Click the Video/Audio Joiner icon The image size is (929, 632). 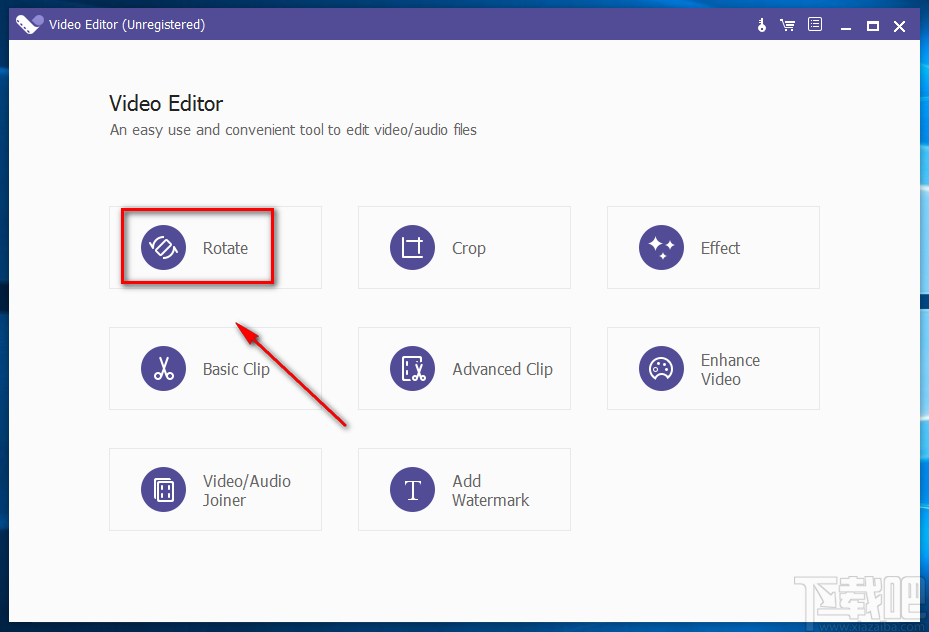pyautogui.click(x=164, y=489)
